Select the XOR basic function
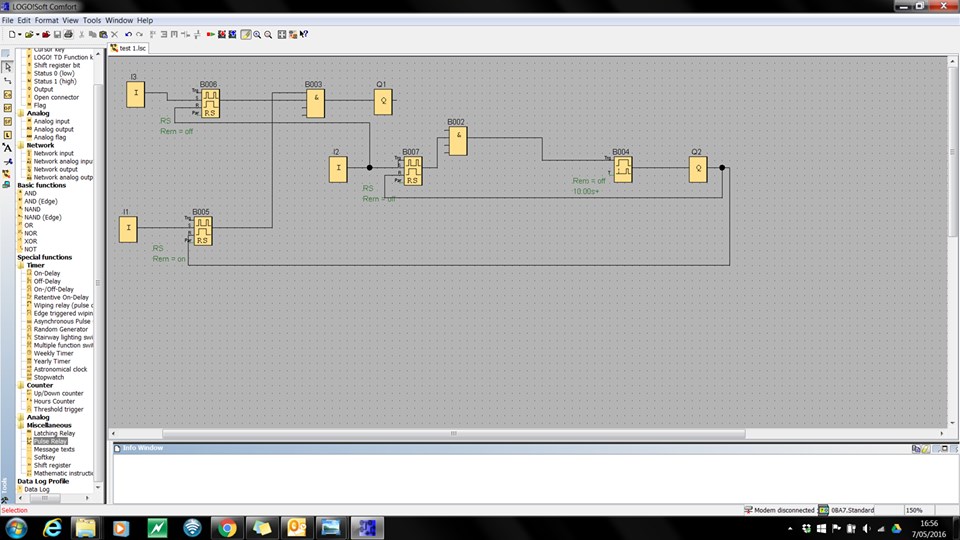Screen dimensions: 960x540 pos(31,241)
